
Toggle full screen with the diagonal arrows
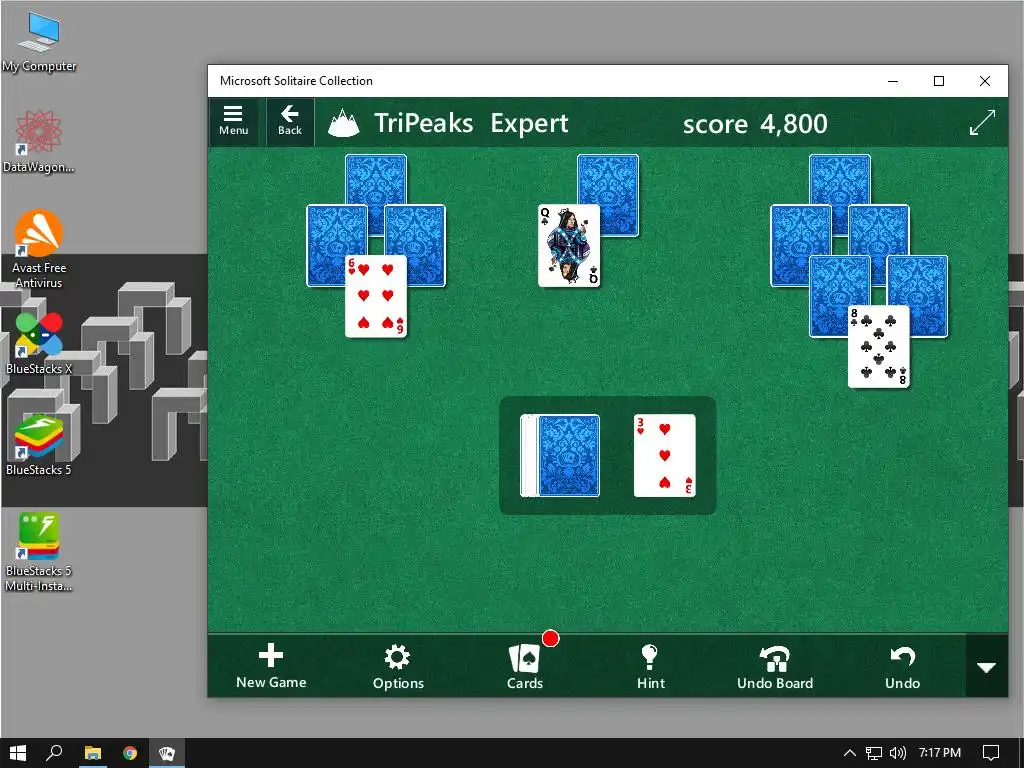(982, 122)
